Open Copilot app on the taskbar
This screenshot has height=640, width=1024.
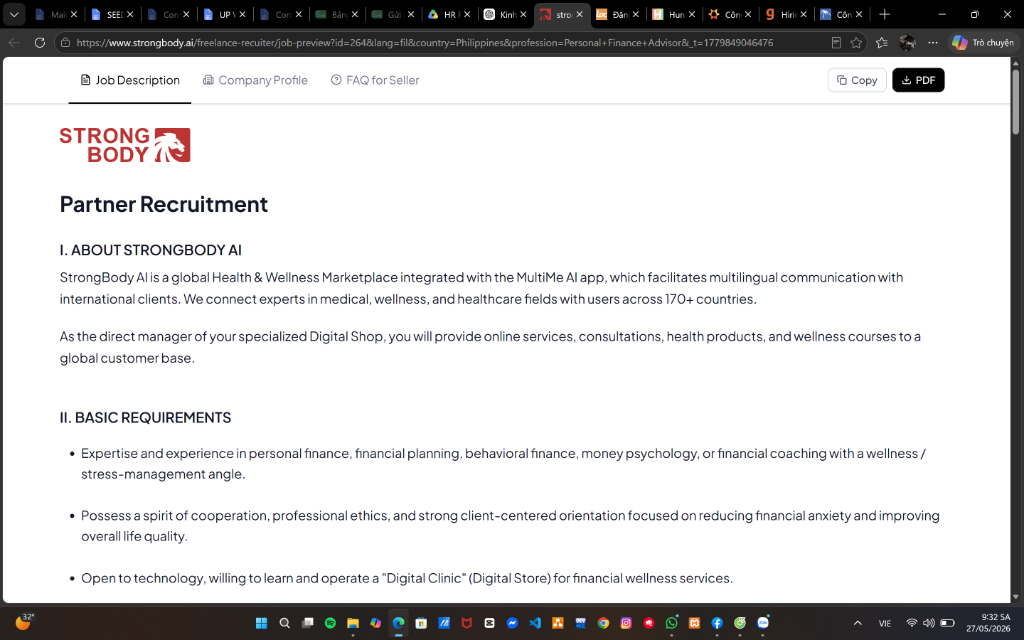pos(376,623)
